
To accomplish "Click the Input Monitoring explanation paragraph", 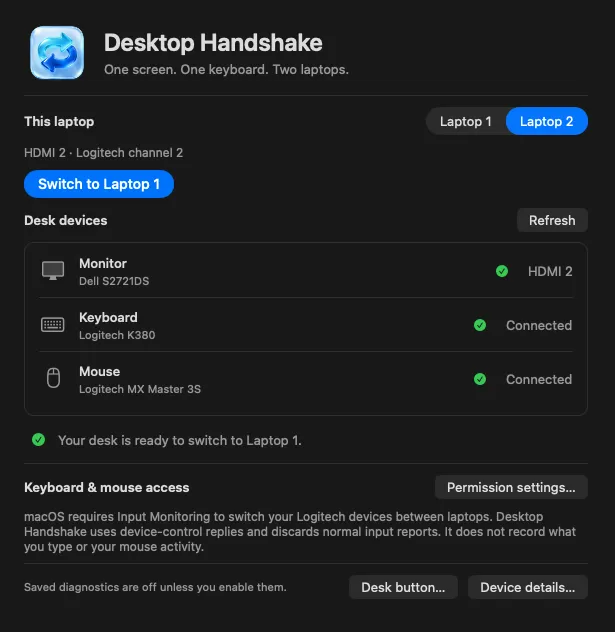I will pyautogui.click(x=300, y=532).
